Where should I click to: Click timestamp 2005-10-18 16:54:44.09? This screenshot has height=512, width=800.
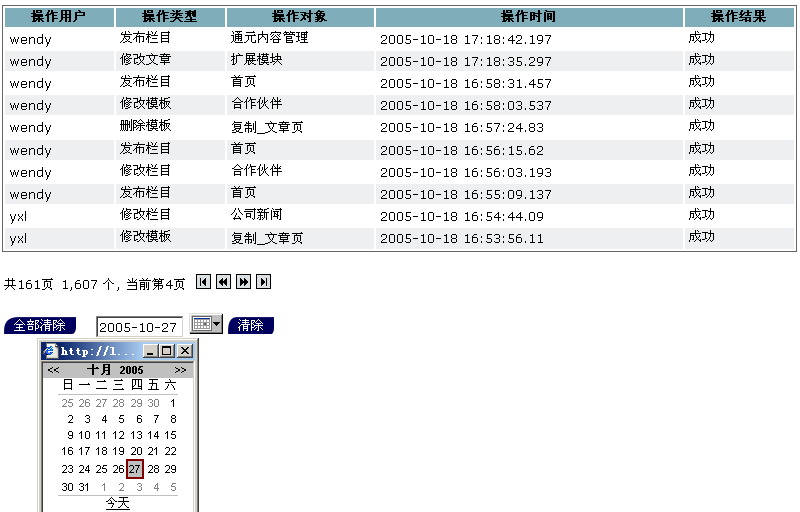pos(462,217)
